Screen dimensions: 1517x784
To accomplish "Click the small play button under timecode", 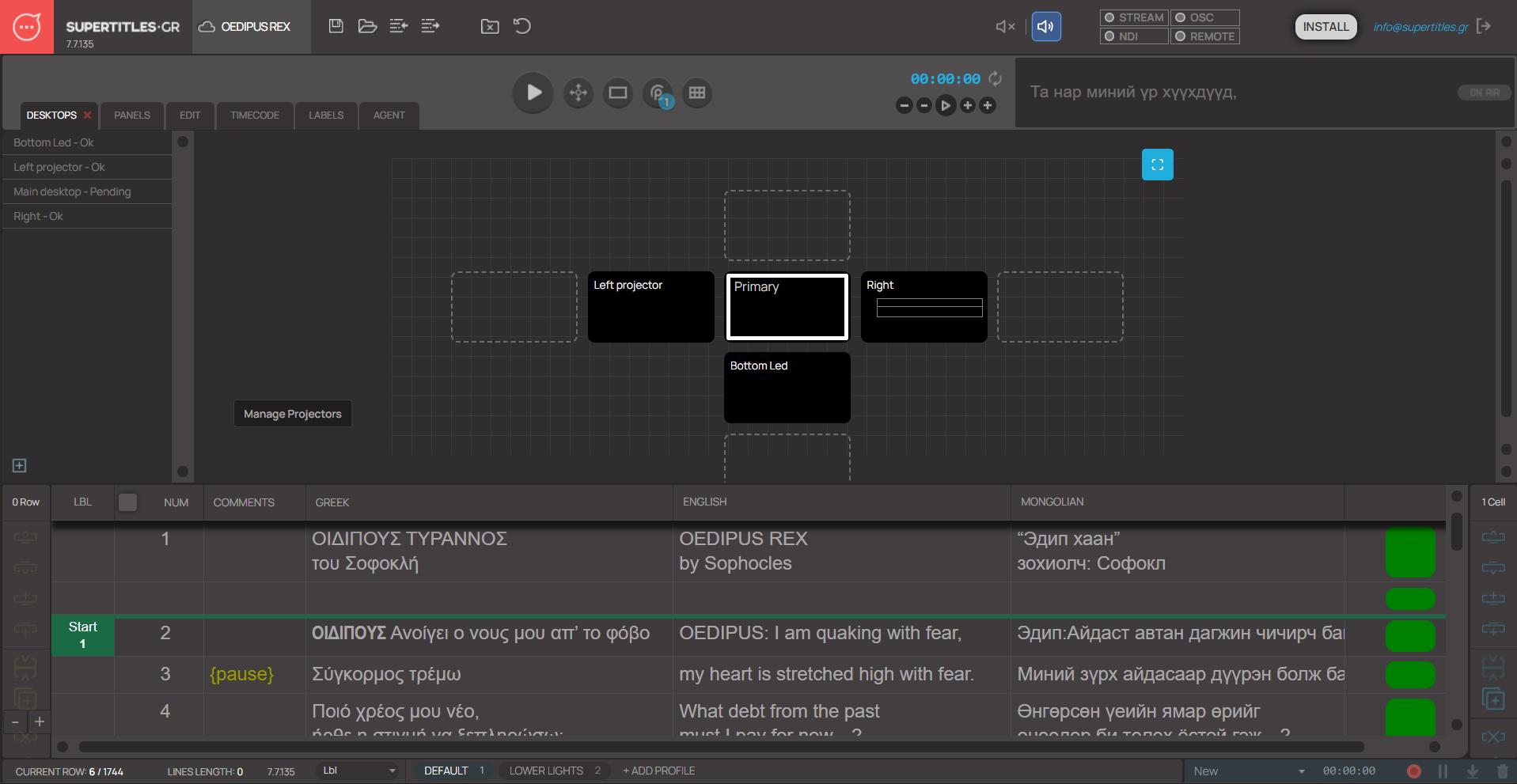I will [x=946, y=105].
